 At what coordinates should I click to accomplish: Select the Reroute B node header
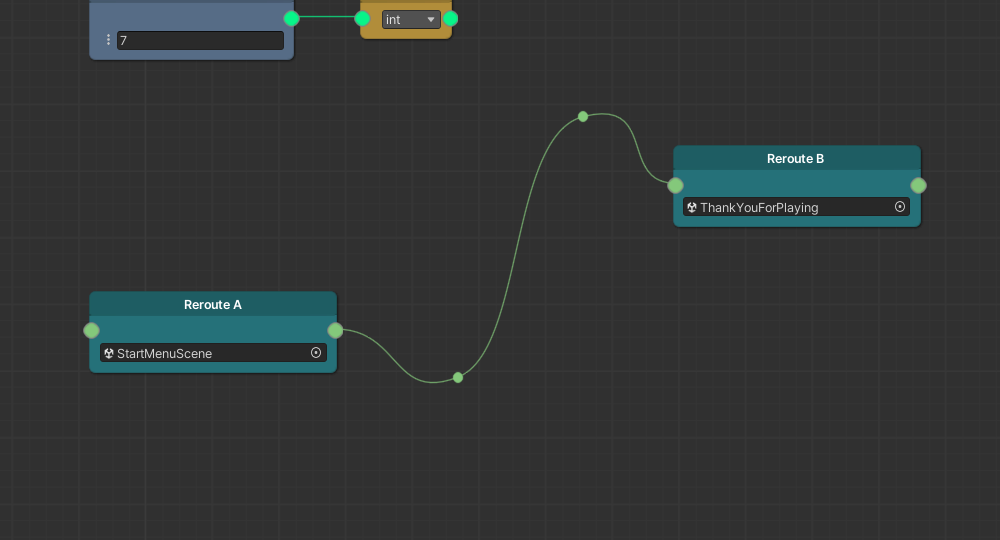pyautogui.click(x=797, y=159)
